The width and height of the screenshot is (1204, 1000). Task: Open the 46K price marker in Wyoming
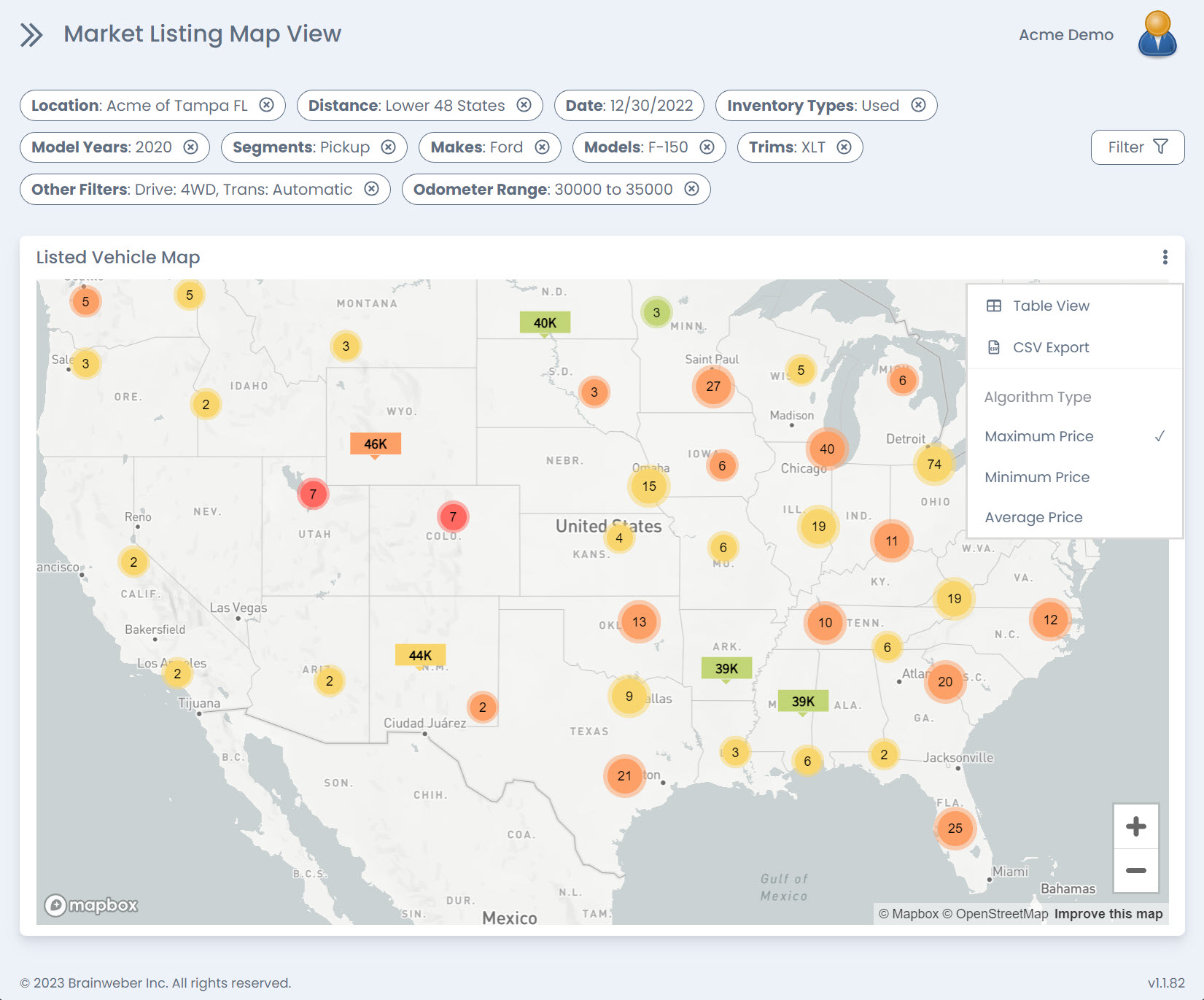[x=375, y=443]
